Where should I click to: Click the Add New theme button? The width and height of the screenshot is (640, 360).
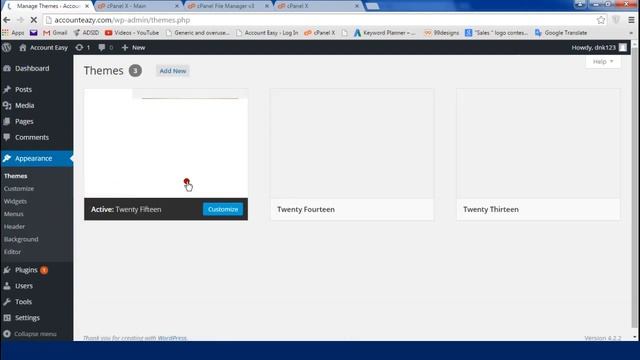click(x=173, y=71)
